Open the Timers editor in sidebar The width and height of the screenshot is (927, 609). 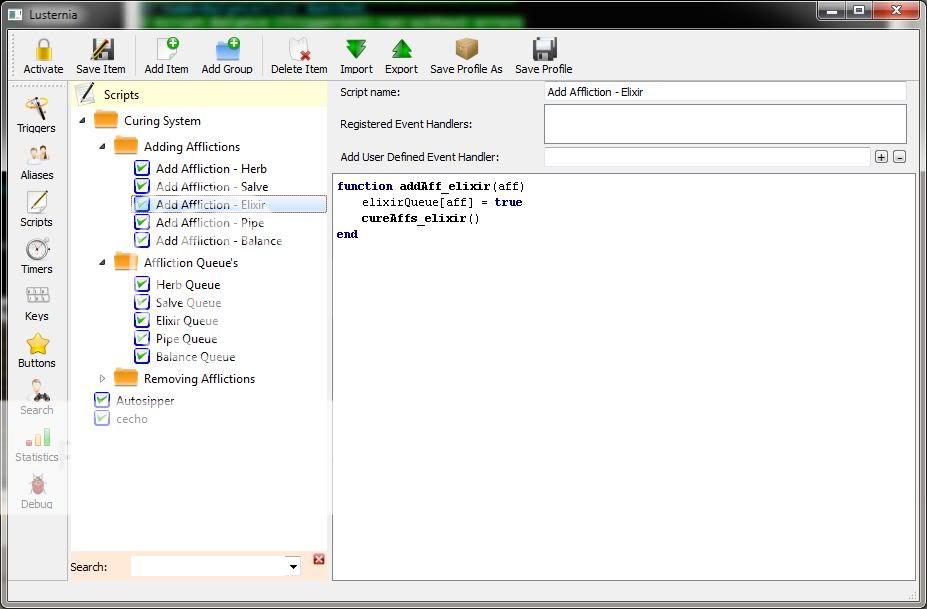click(x=37, y=257)
